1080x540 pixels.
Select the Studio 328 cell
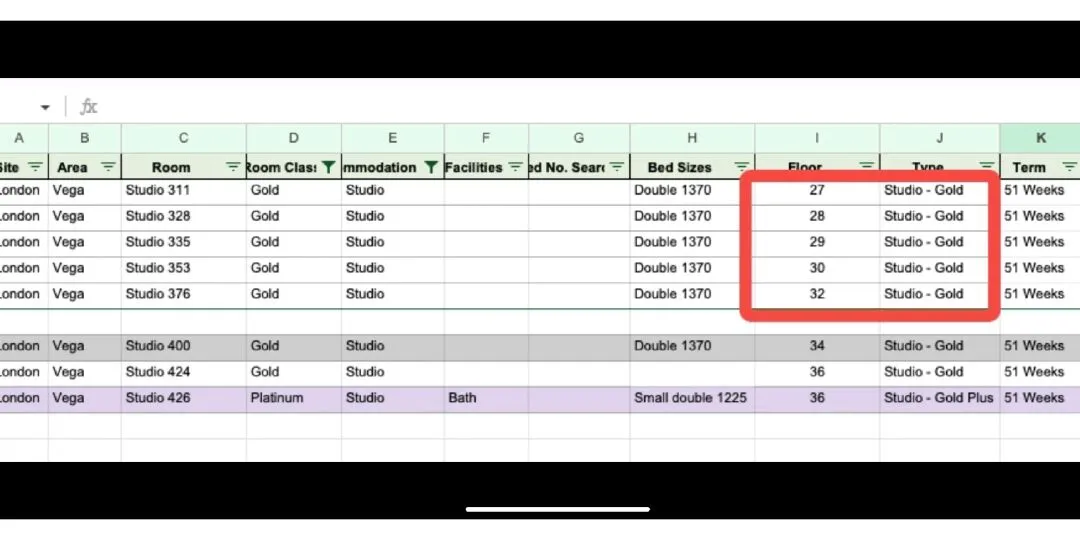point(183,216)
